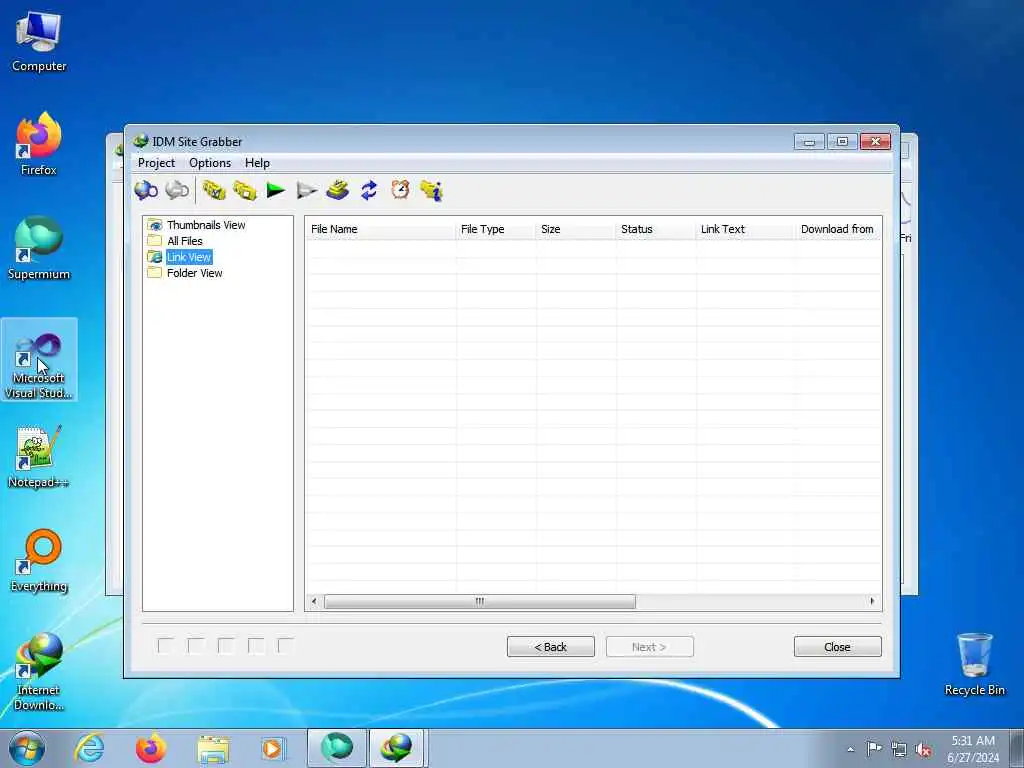The height and width of the screenshot is (768, 1024).
Task: Select the Microsoft Visual Studio desktop shortcut
Action: pyautogui.click(x=39, y=359)
